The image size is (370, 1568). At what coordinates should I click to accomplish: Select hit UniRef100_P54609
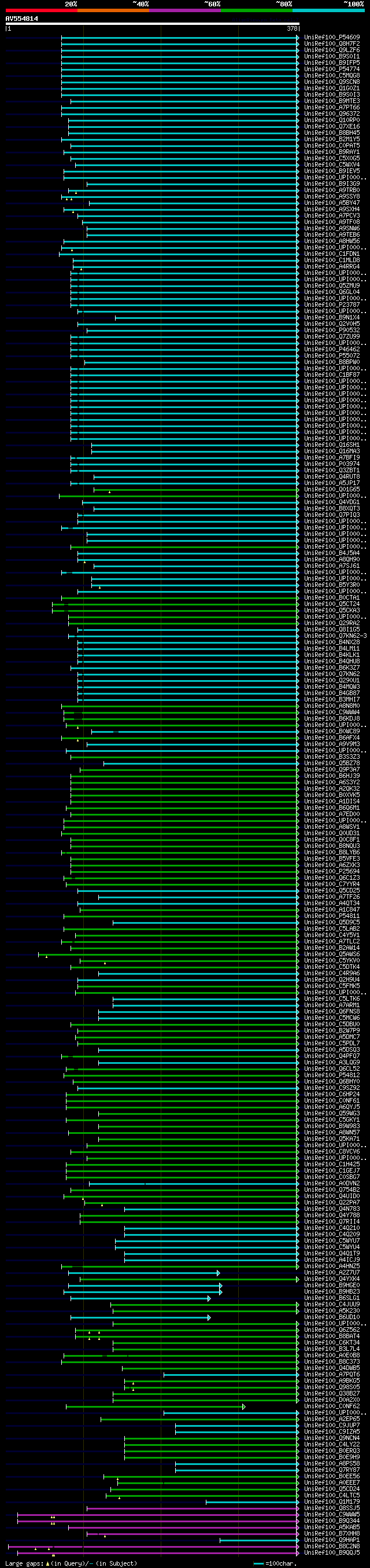[332, 38]
